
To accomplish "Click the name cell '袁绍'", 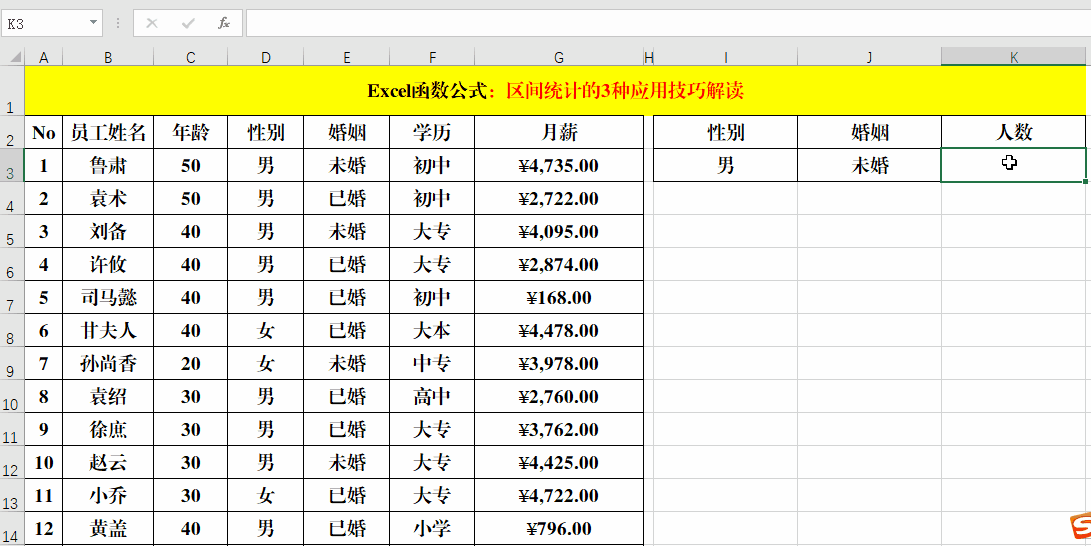I will pos(108,396).
